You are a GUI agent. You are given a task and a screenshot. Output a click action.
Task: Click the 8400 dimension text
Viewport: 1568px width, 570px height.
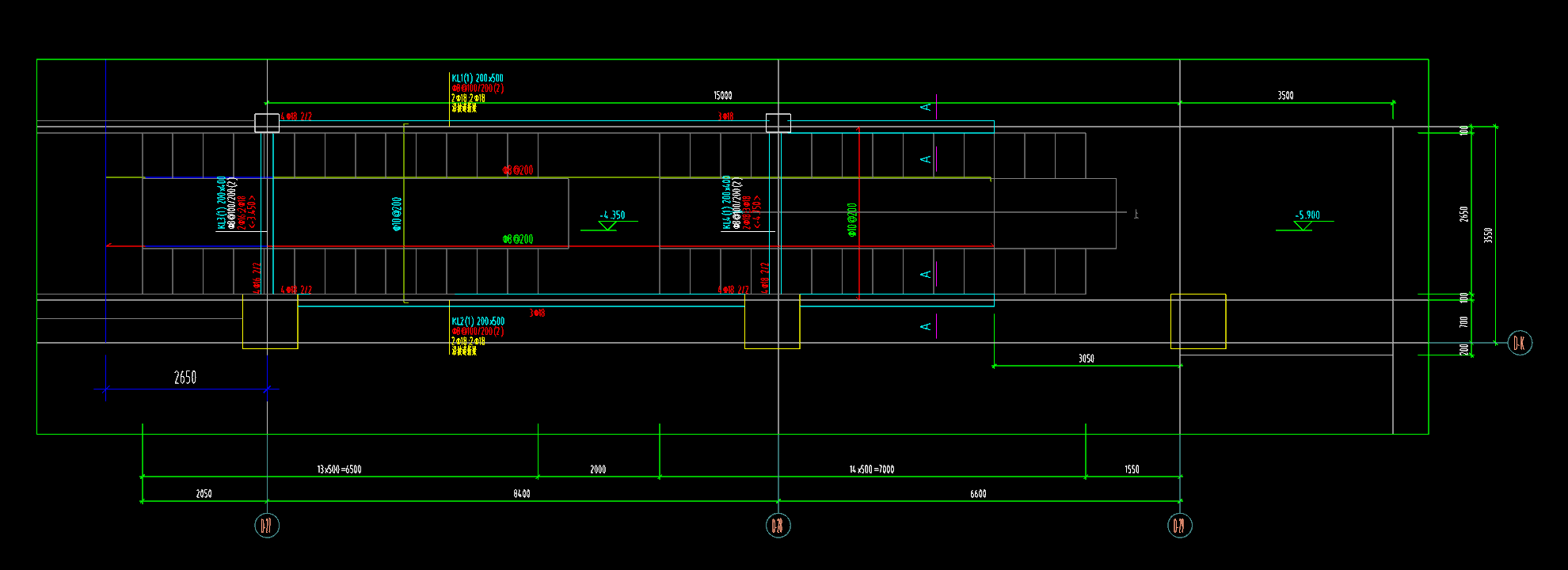[x=522, y=494]
